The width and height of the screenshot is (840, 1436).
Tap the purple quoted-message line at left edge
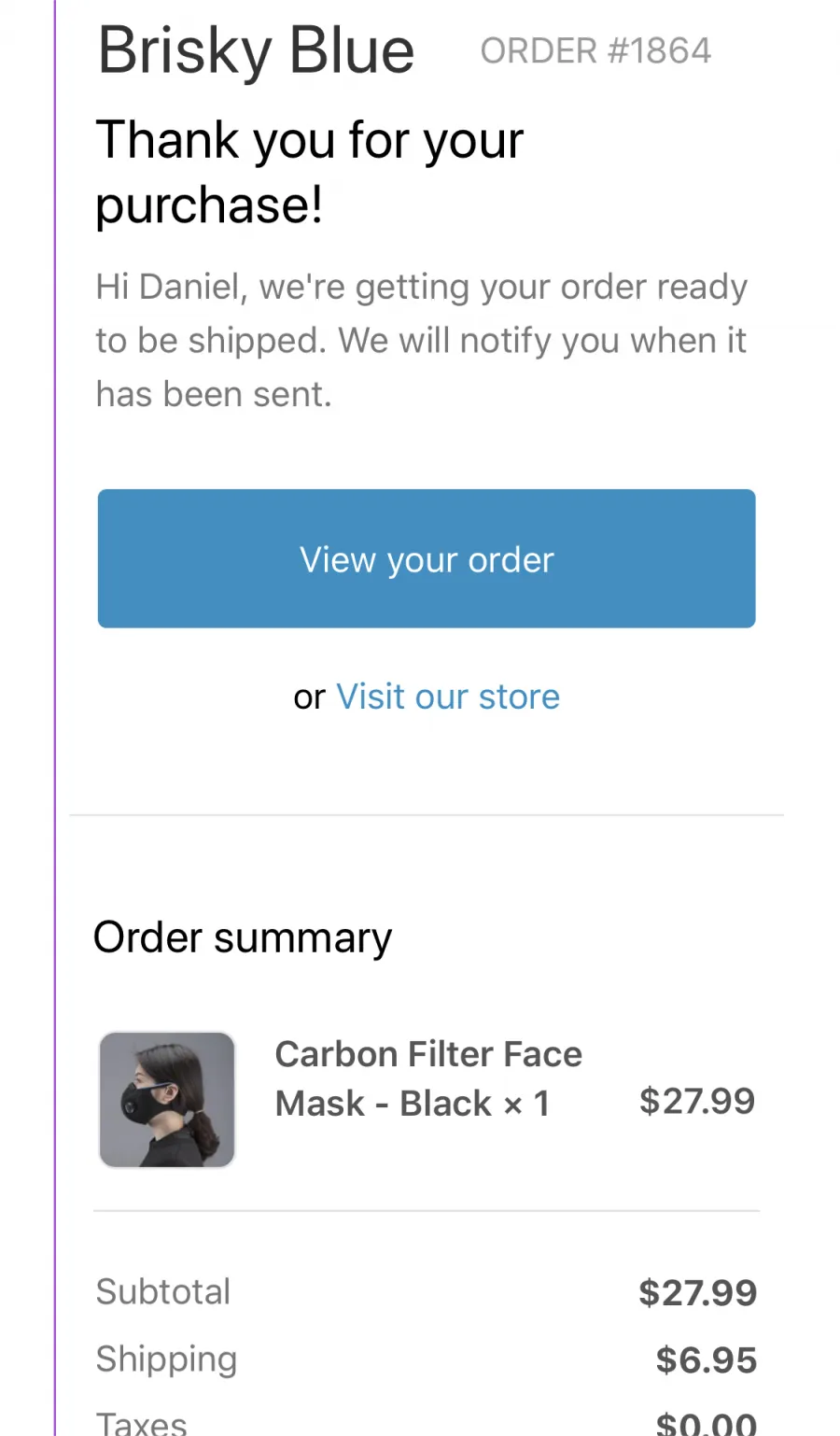click(x=55, y=718)
